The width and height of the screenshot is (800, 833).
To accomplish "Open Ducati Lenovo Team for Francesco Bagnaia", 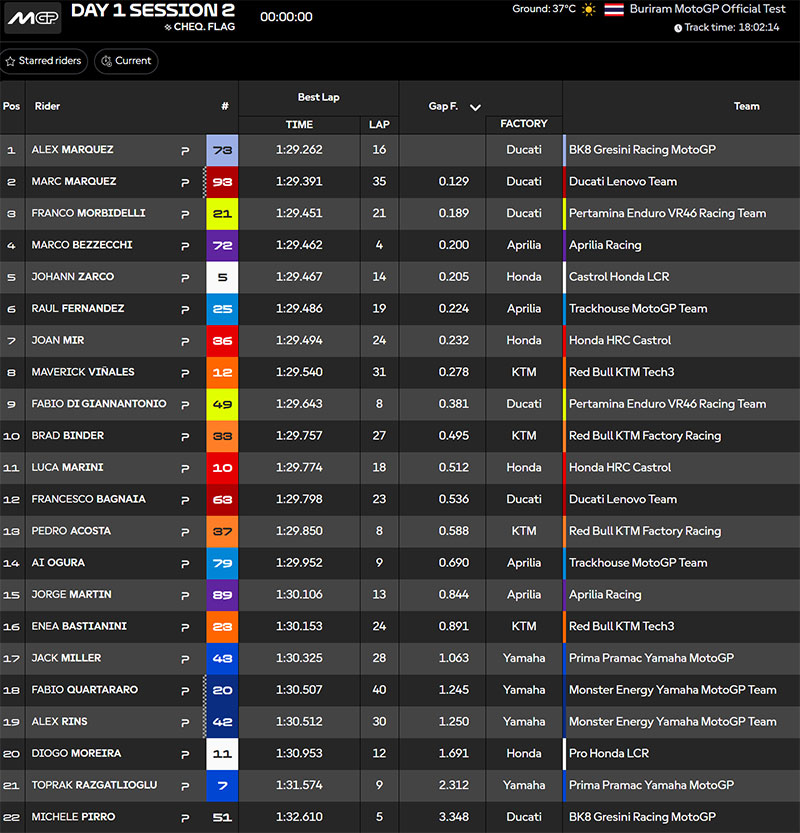I will click(622, 499).
